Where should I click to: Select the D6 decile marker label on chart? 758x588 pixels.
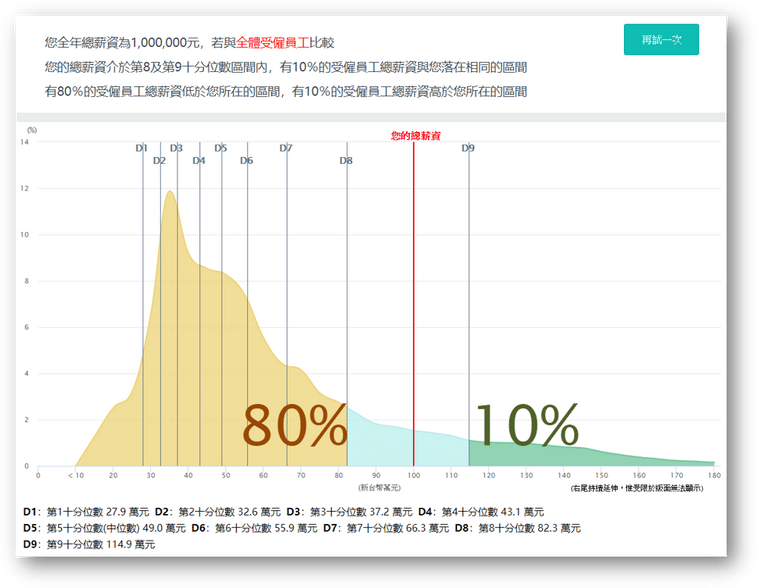[x=246, y=161]
